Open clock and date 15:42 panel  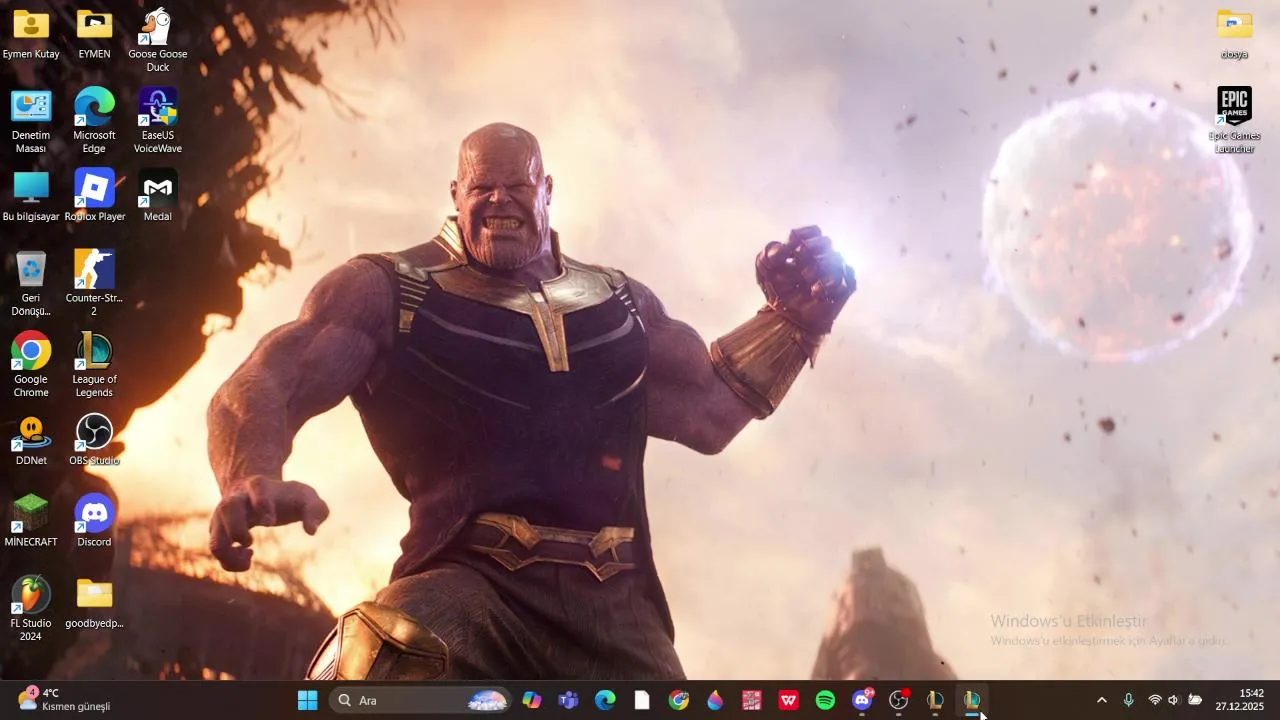[1240, 700]
